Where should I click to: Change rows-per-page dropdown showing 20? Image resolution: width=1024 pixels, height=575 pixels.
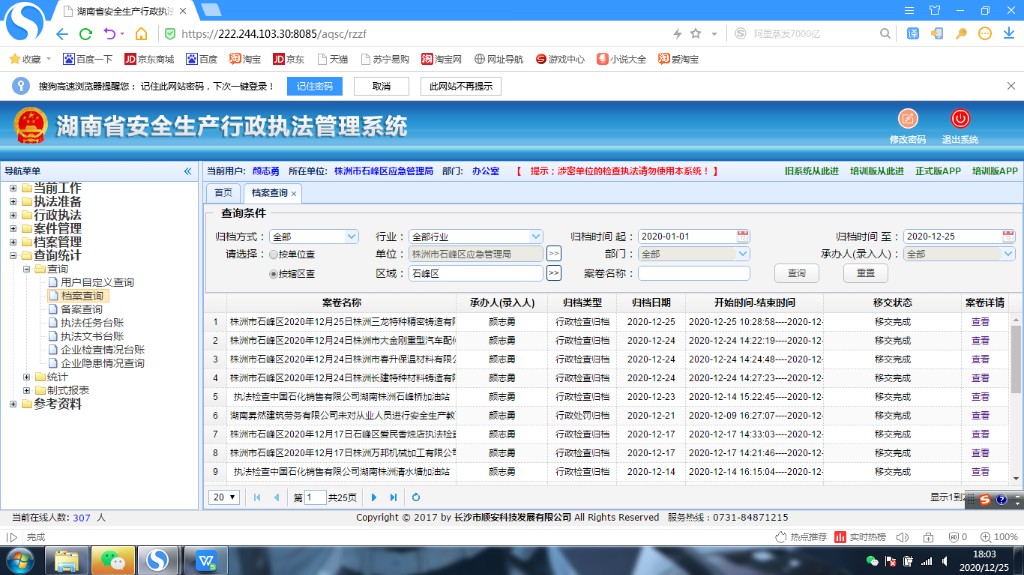(x=224, y=497)
